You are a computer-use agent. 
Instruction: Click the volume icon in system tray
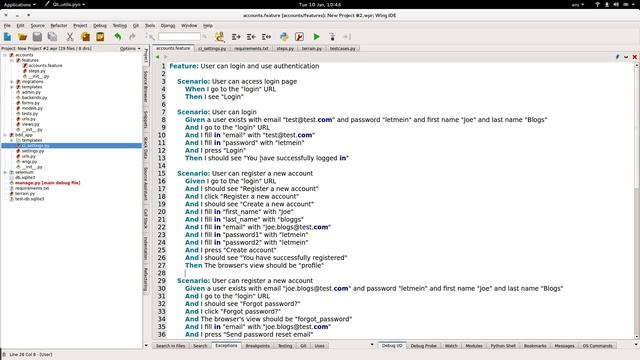click(616, 4)
